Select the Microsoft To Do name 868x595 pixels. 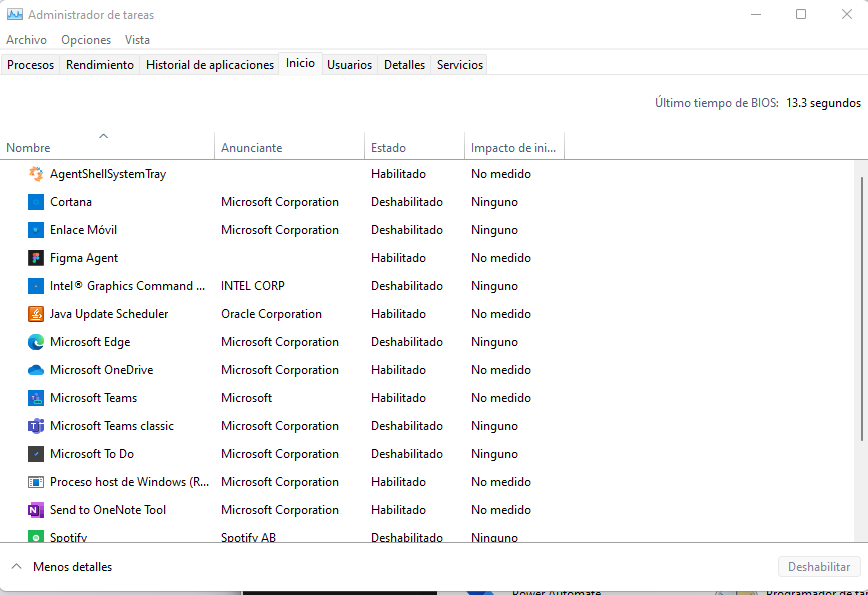click(92, 454)
